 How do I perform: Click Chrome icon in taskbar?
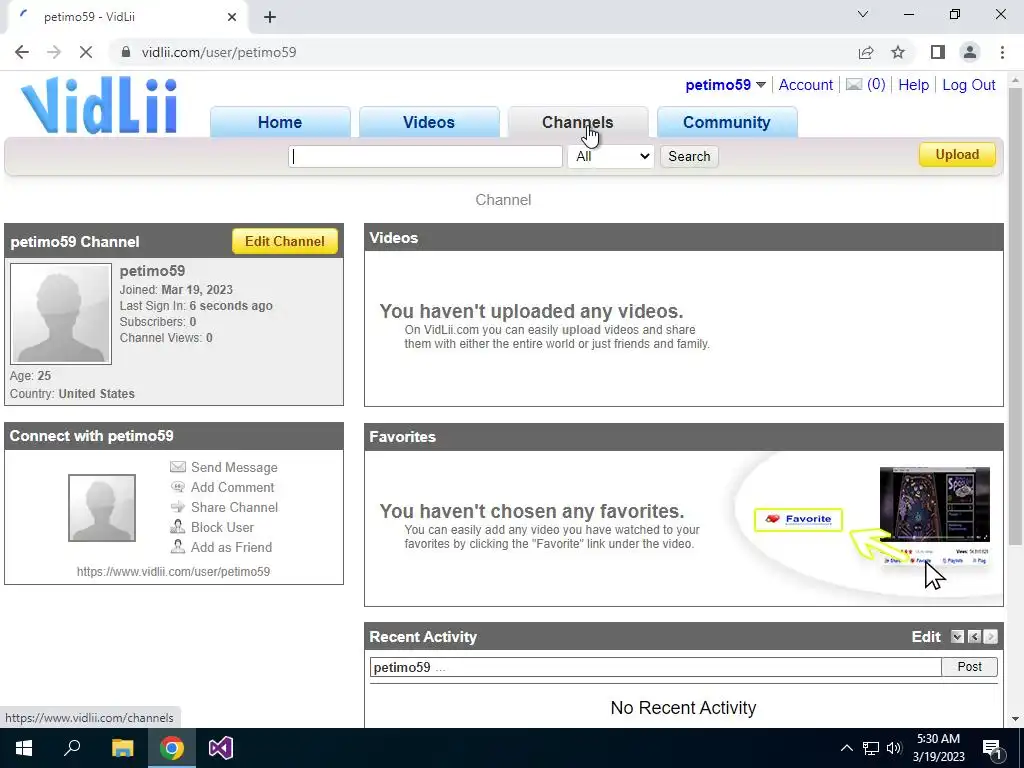(172, 748)
